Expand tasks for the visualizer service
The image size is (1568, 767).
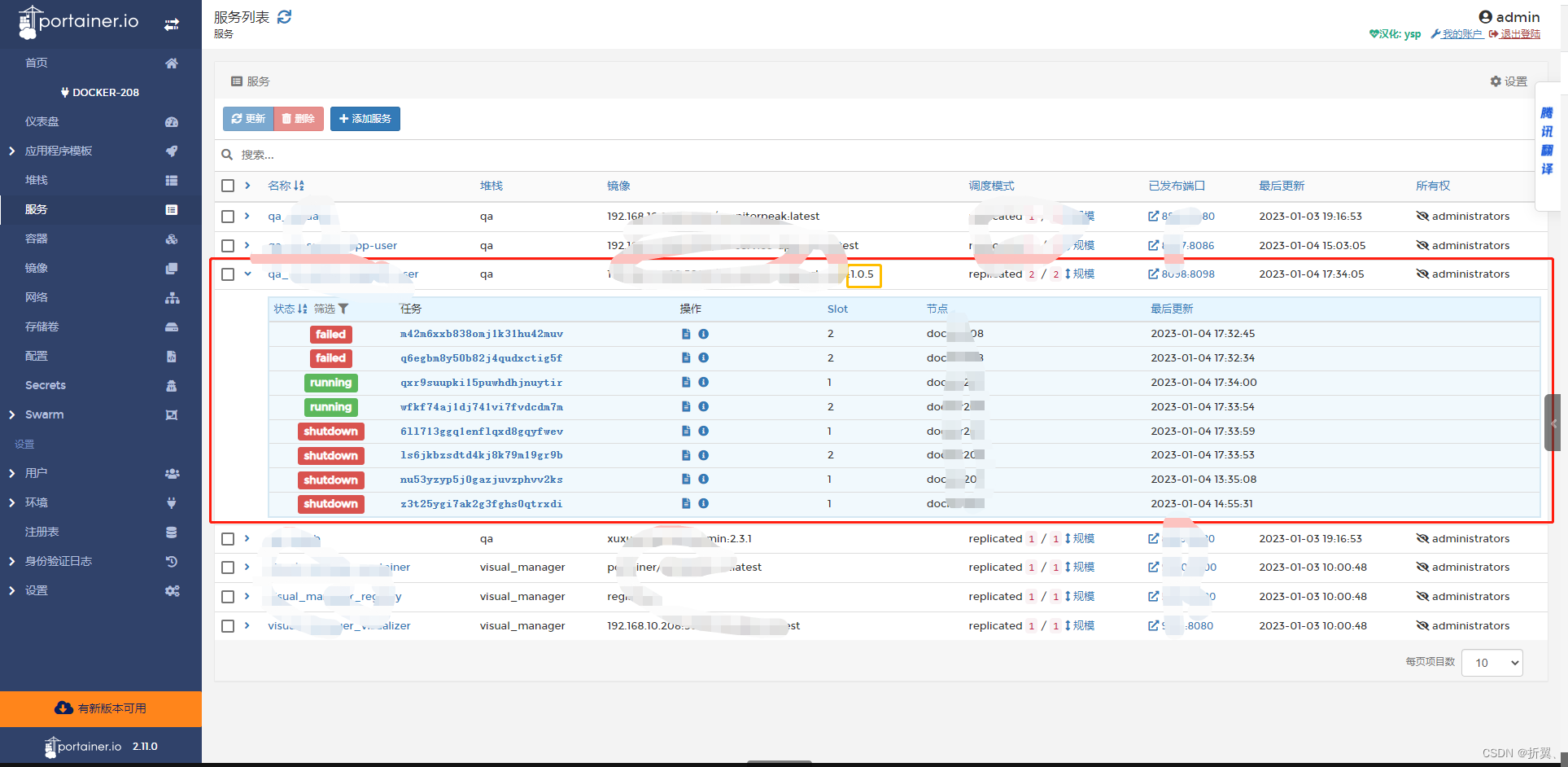click(x=247, y=625)
